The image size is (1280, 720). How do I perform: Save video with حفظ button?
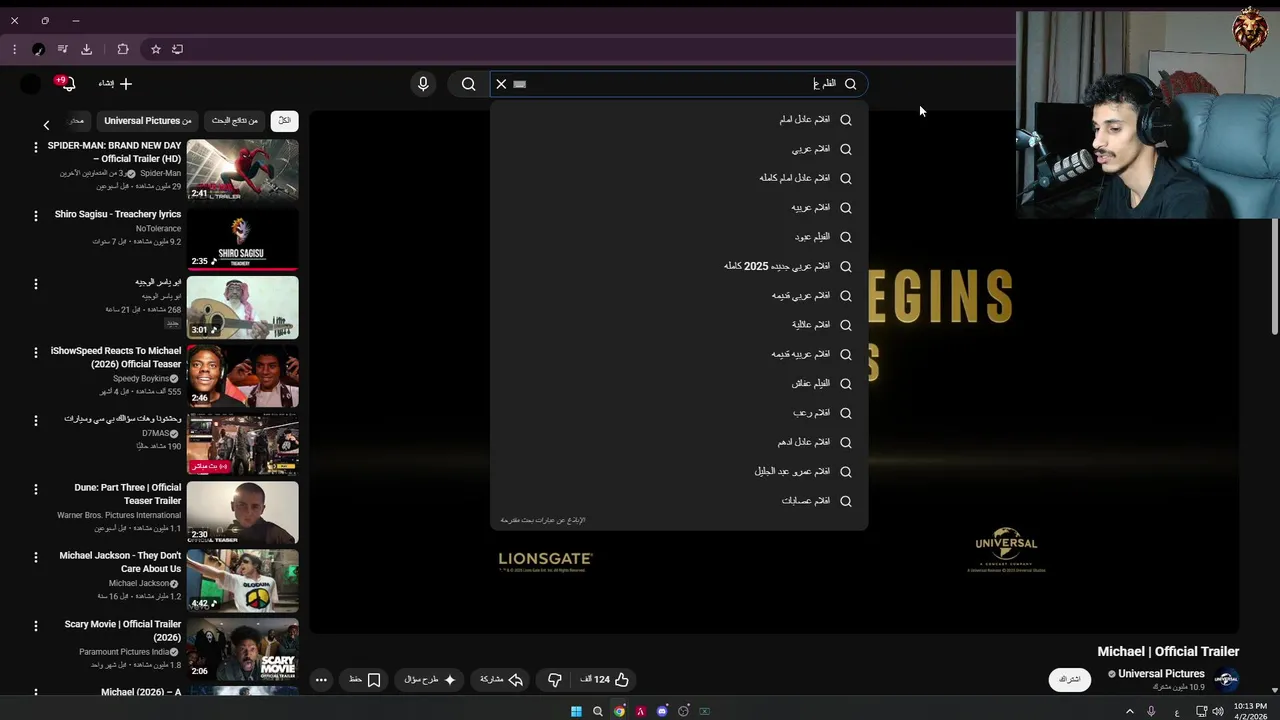(364, 680)
